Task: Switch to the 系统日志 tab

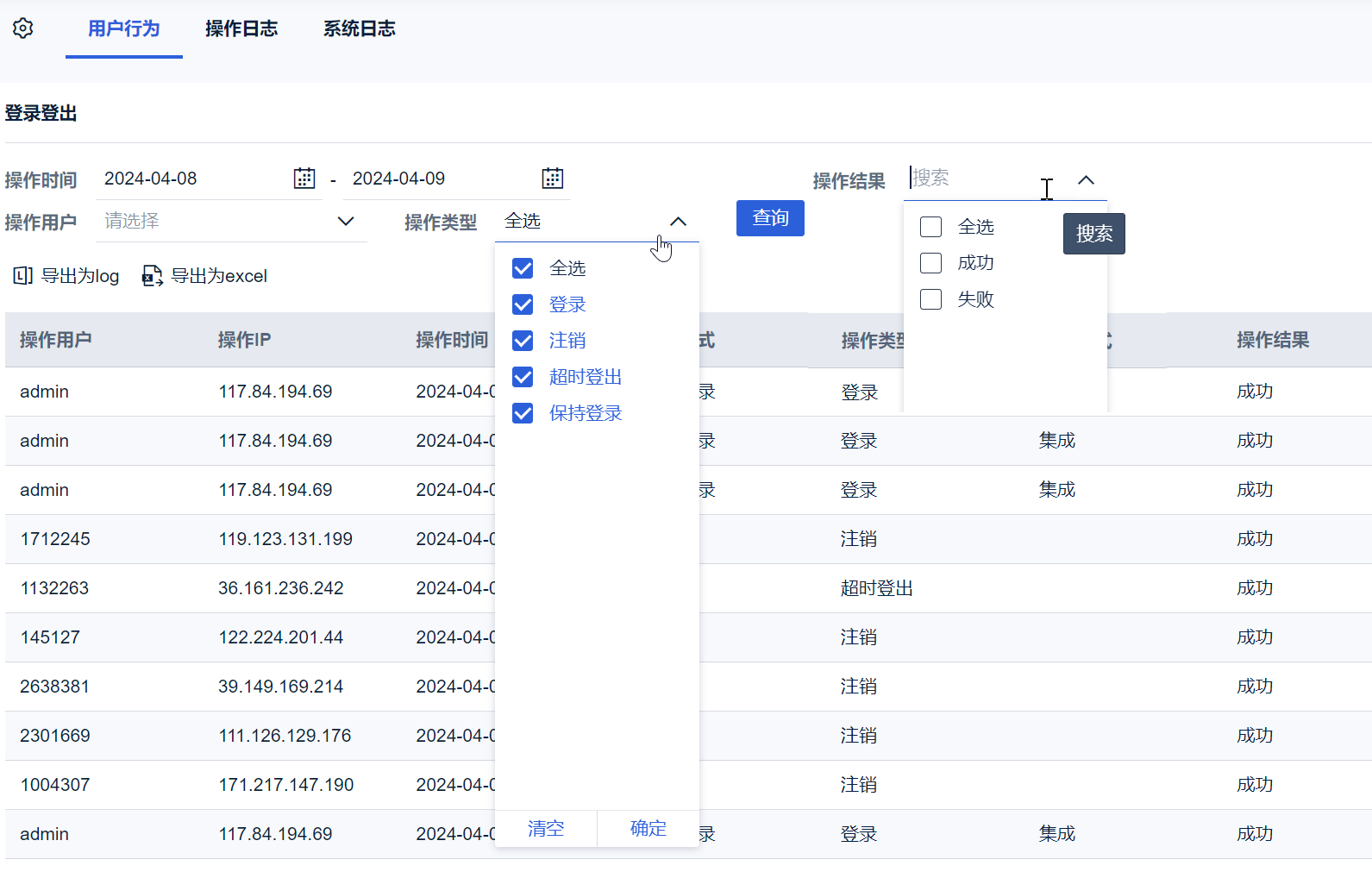Action: coord(359,28)
